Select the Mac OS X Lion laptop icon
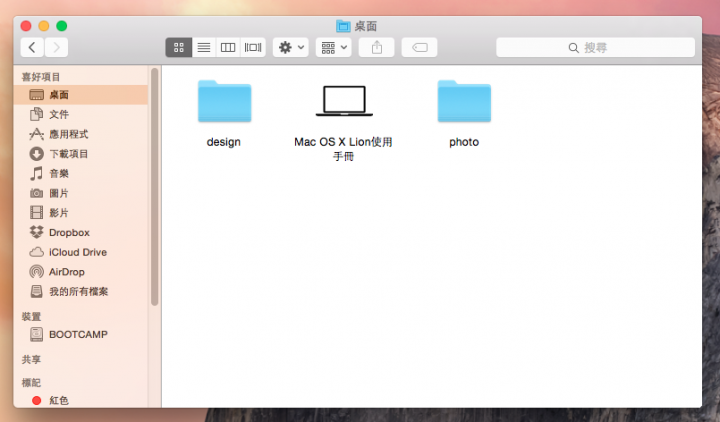The image size is (720, 422). 344,101
